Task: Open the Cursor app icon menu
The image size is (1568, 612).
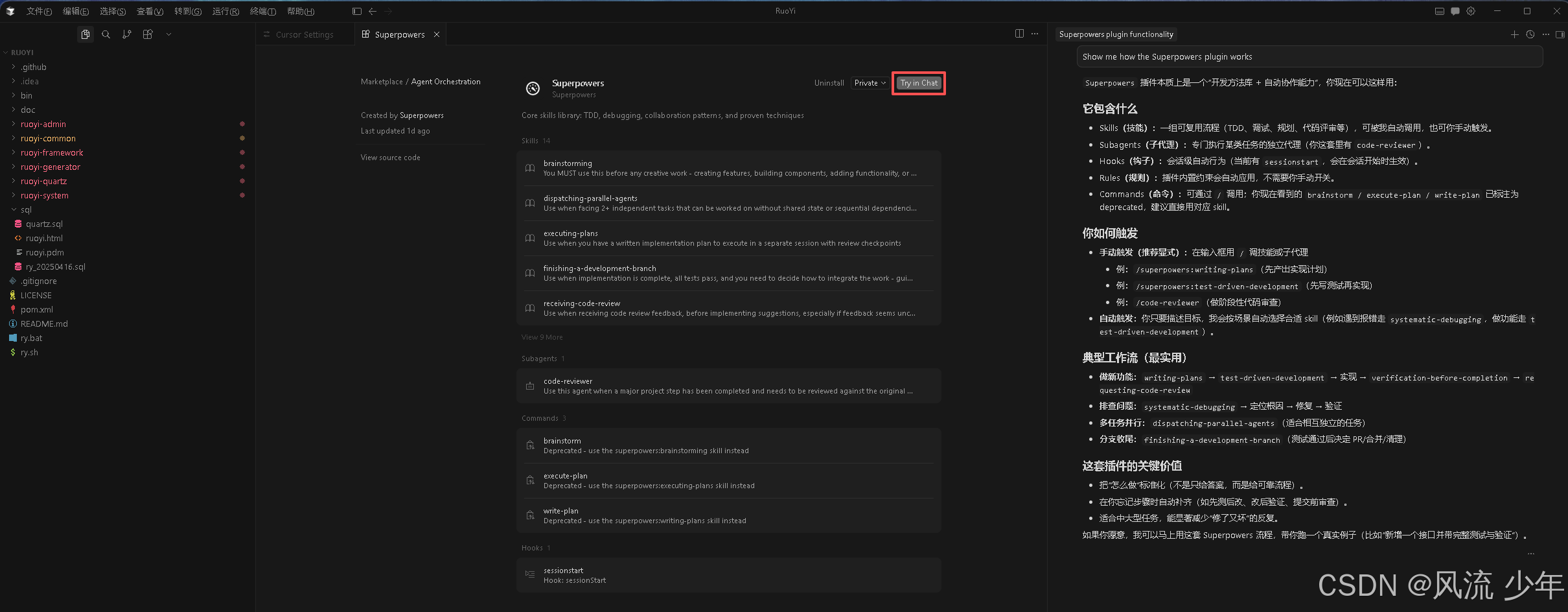Action: coord(10,11)
